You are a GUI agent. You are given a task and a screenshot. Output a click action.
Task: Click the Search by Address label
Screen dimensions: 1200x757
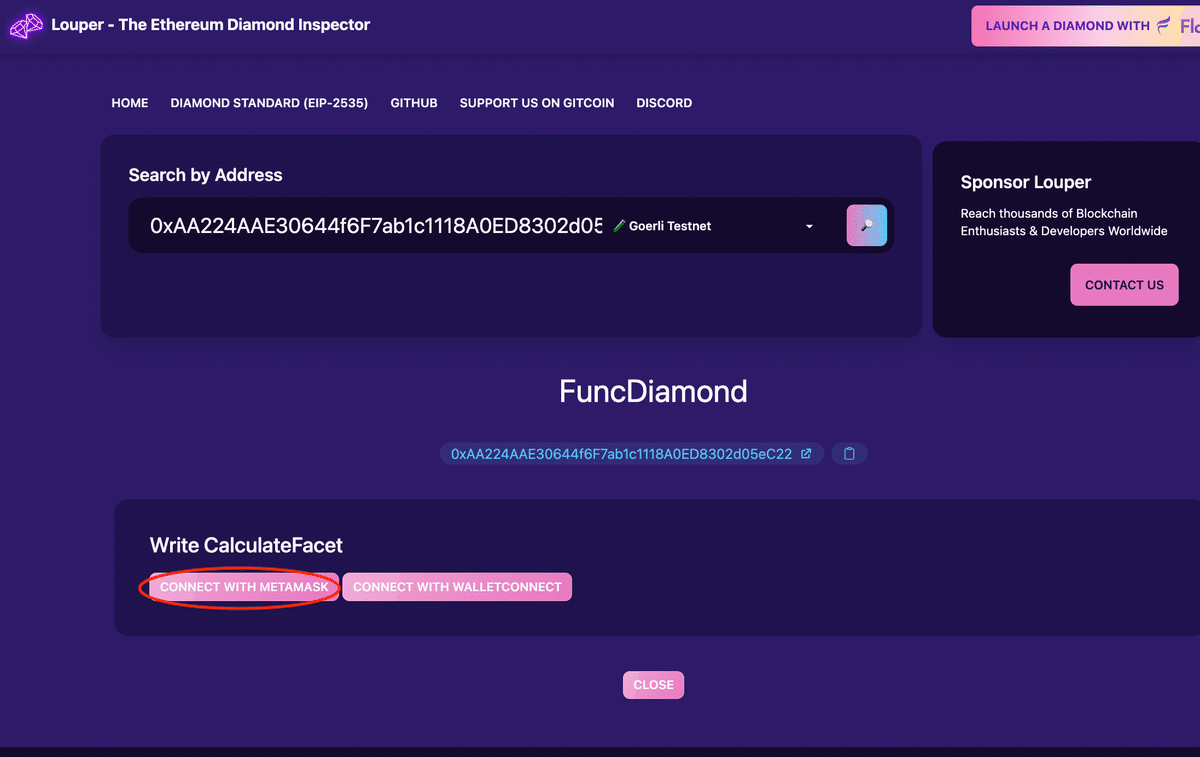coord(205,175)
